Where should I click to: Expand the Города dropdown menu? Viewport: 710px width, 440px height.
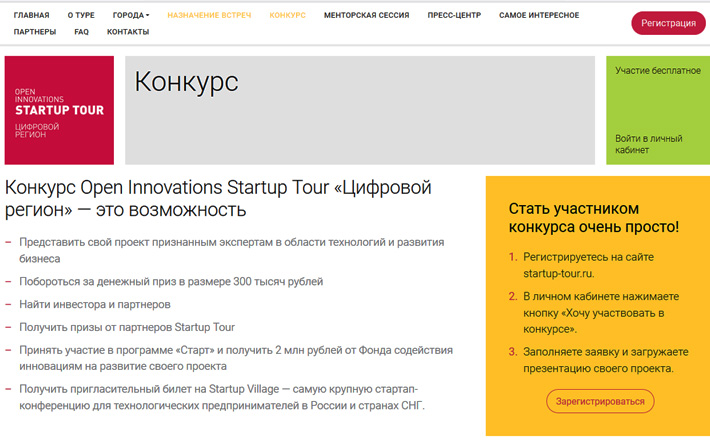[131, 15]
